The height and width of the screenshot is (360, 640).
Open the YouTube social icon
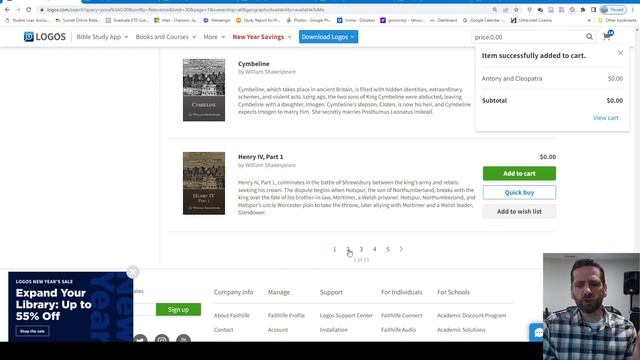click(183, 339)
